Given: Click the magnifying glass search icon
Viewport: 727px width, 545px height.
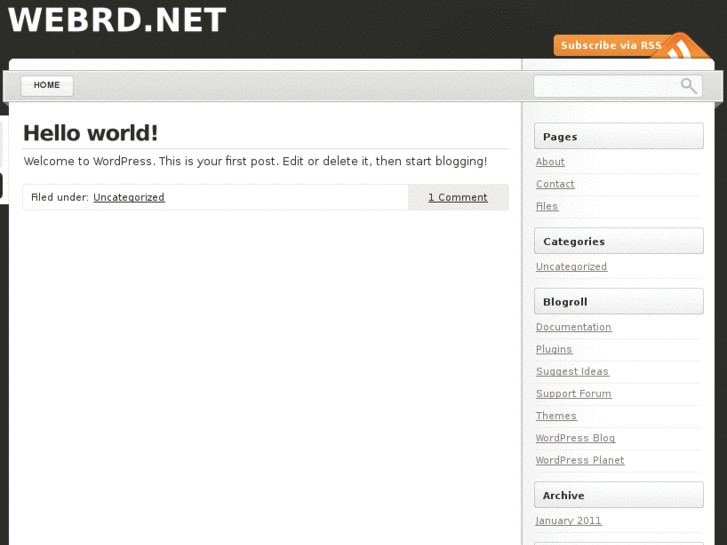Looking at the screenshot, I should [x=689, y=86].
